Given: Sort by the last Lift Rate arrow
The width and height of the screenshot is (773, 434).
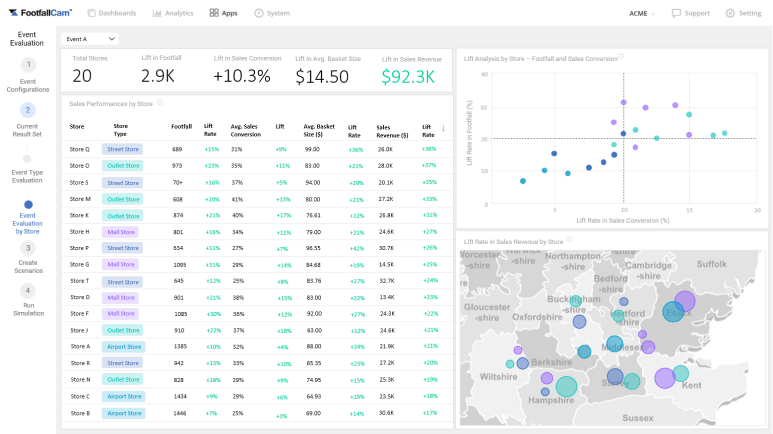Looking at the screenshot, I should [443, 128].
